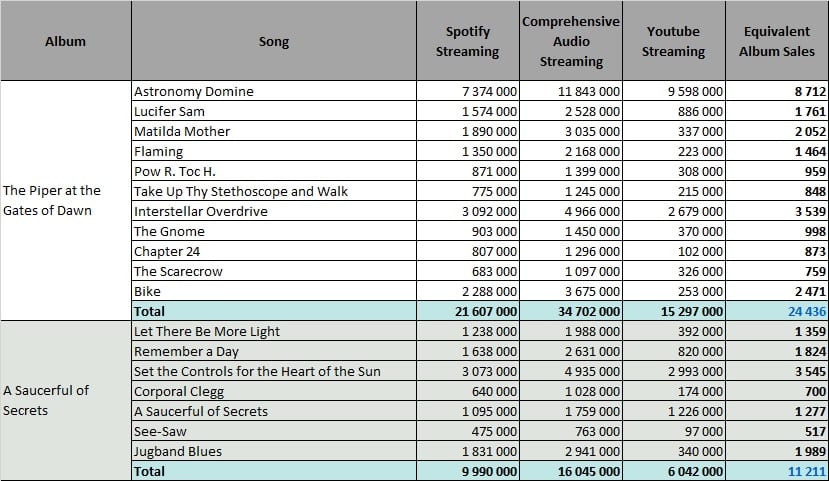Click the Spotify Streaming header cell
Viewport: 829px width, 481px height.
468,41
